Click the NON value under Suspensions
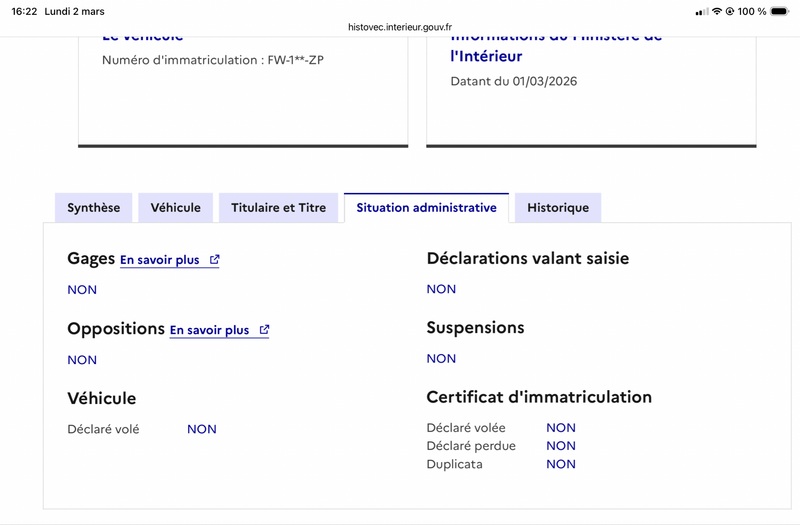The height and width of the screenshot is (525, 800). click(441, 358)
